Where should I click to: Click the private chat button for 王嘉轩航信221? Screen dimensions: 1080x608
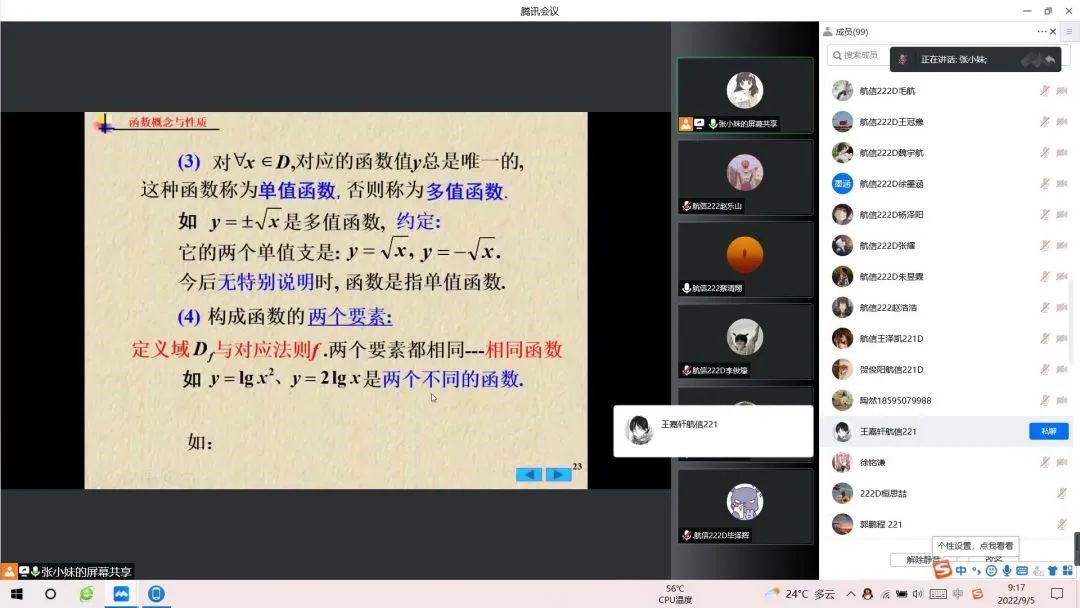click(x=1048, y=431)
